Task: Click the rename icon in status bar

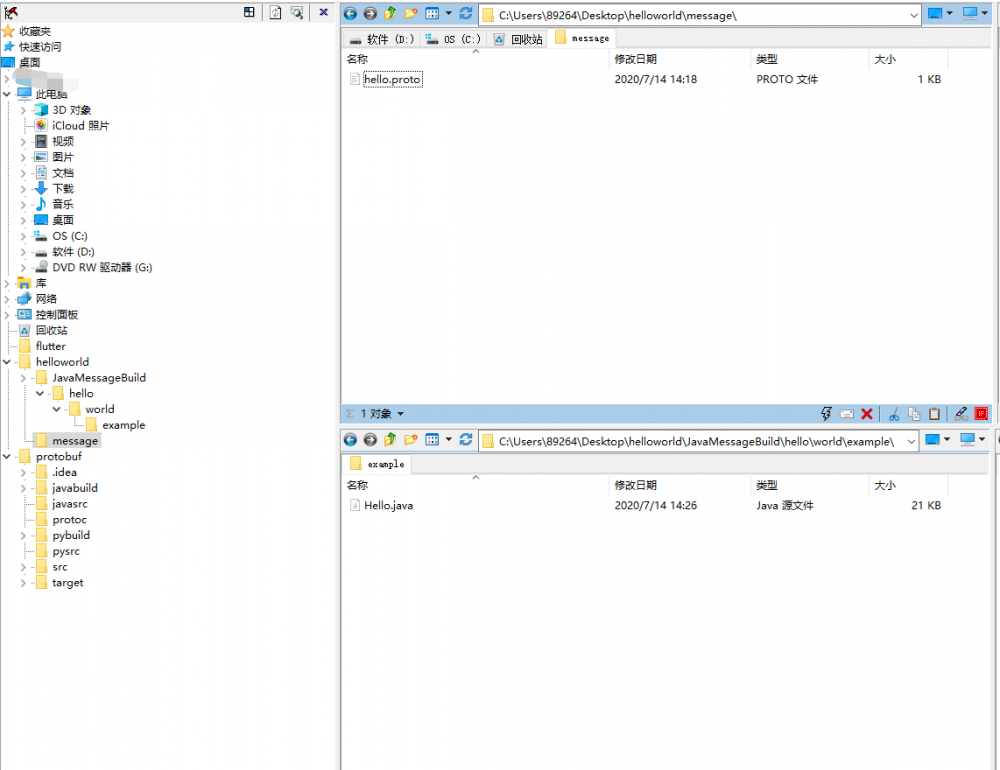Action: click(847, 413)
